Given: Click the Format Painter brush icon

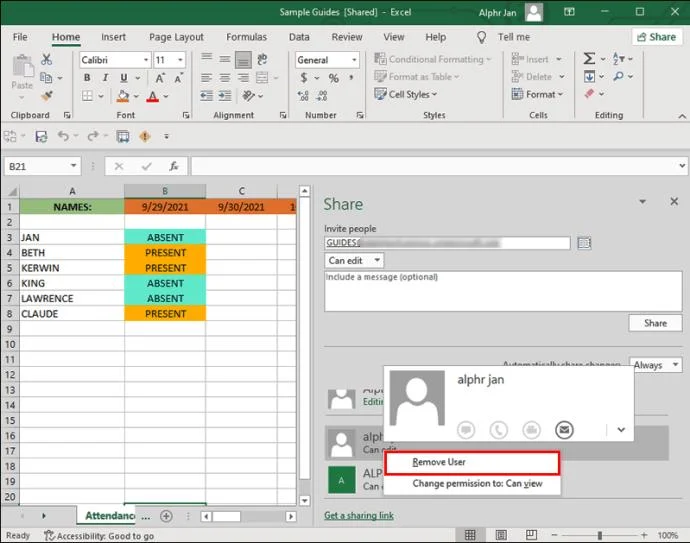Looking at the screenshot, I should pos(47,96).
